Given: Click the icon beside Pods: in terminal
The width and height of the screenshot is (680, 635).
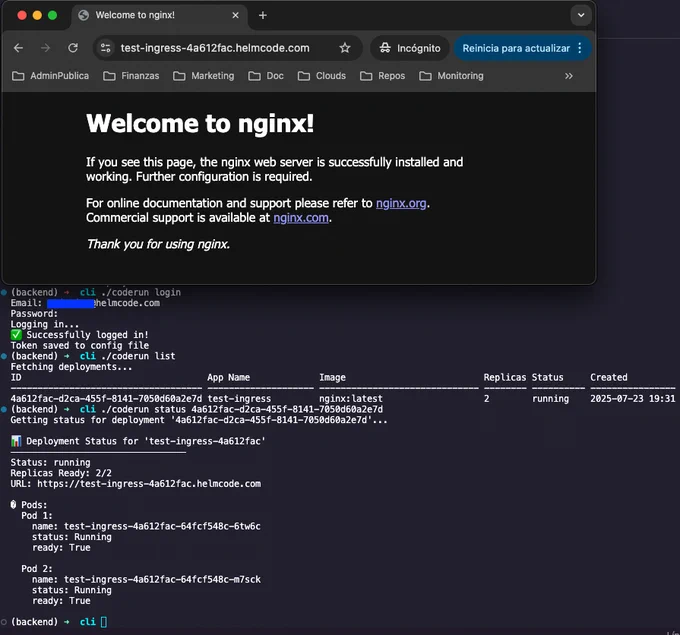Looking at the screenshot, I should [x=13, y=504].
